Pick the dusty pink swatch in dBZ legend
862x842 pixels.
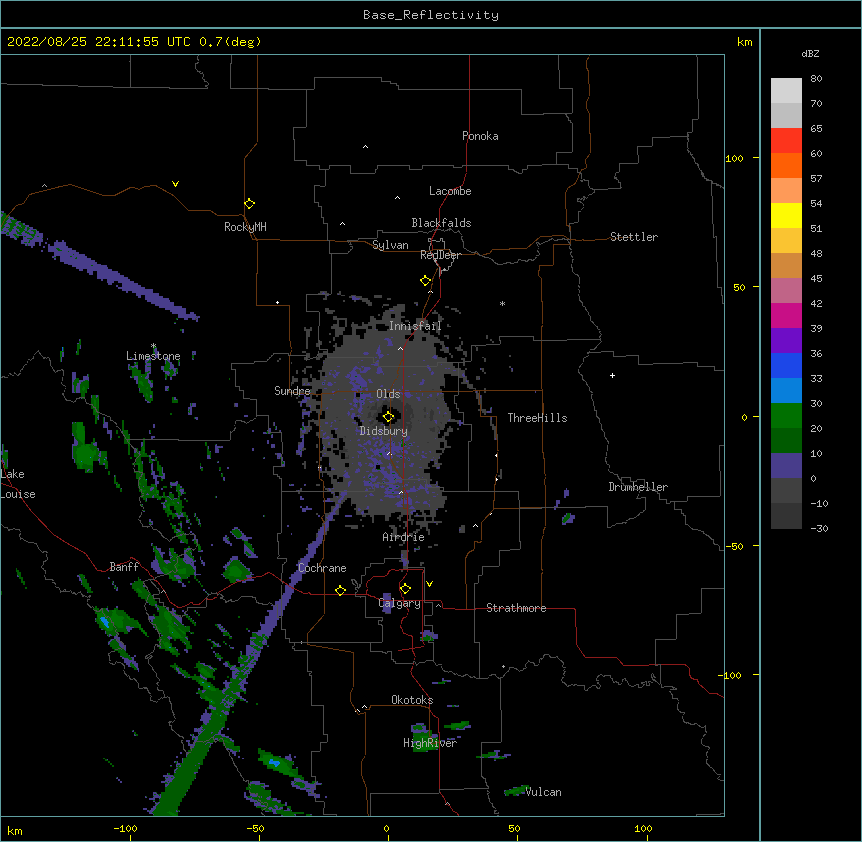[x=786, y=290]
